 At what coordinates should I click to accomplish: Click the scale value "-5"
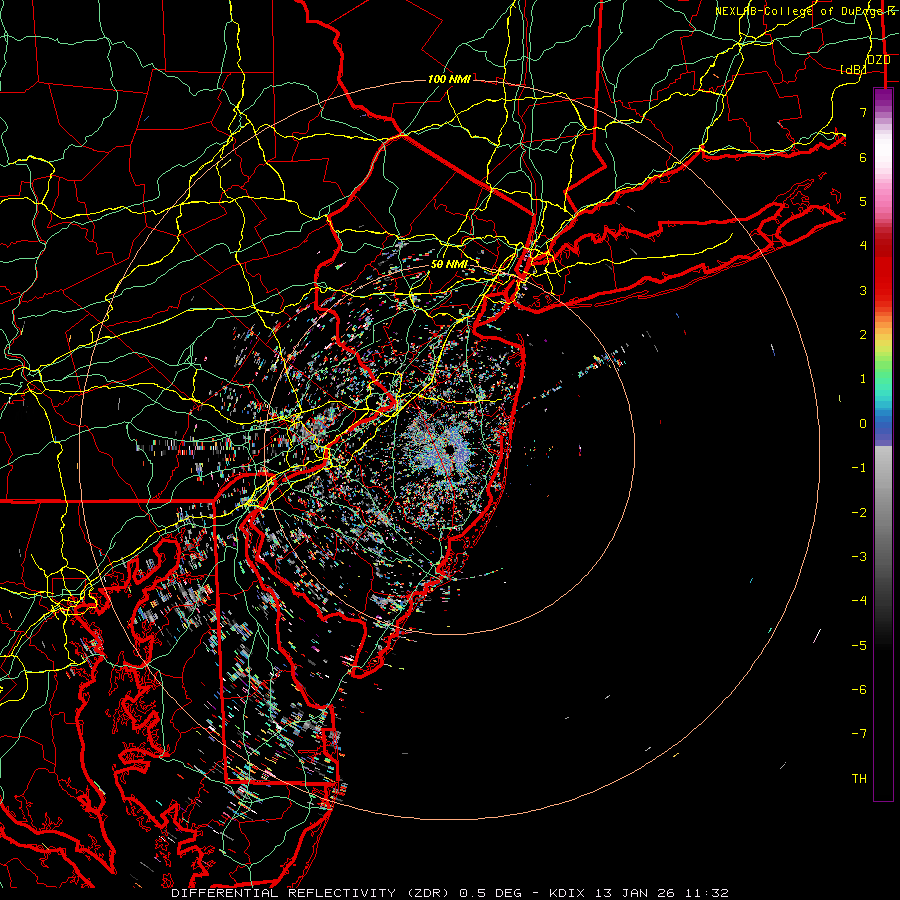(x=859, y=646)
